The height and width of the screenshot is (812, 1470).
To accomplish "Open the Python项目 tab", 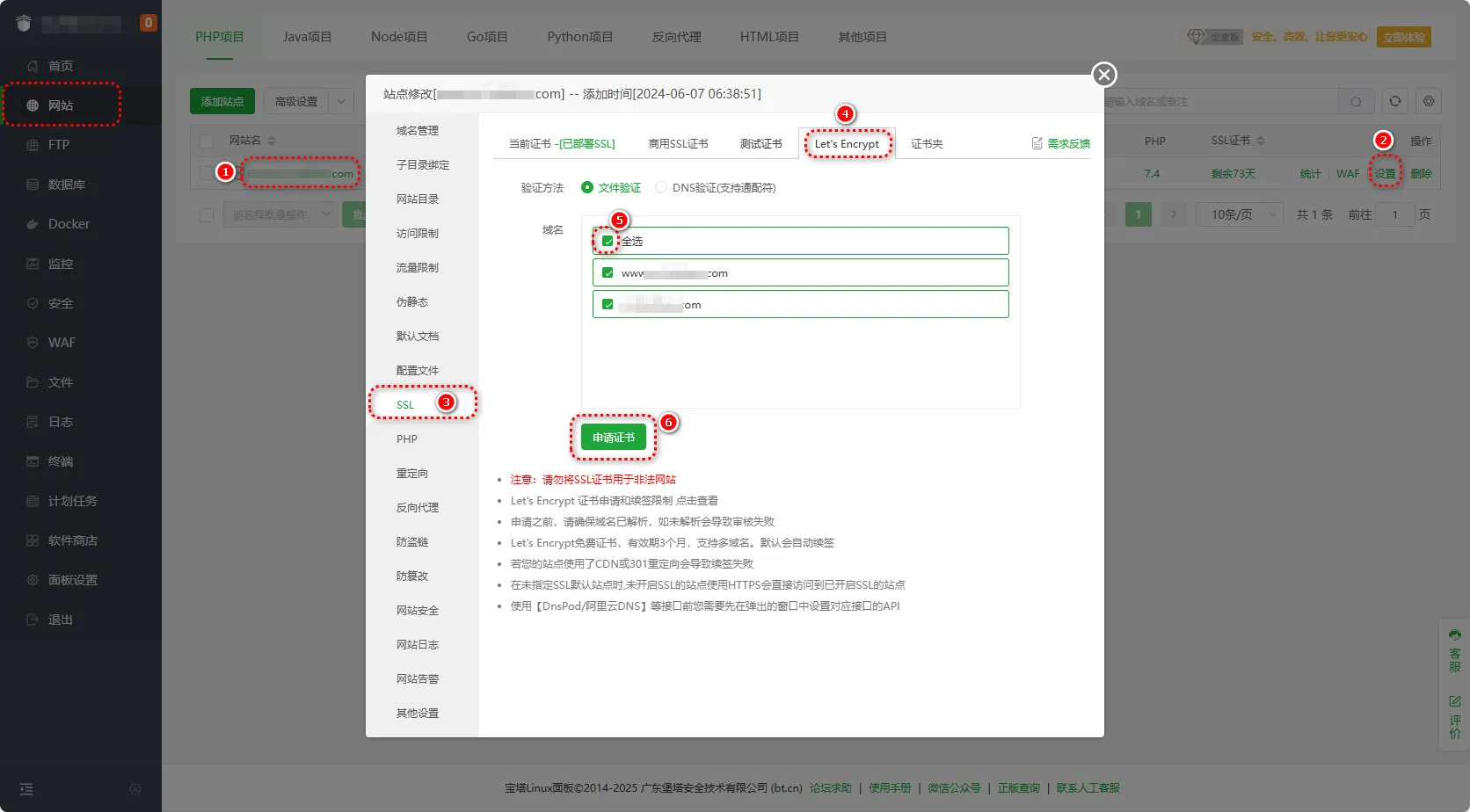I will [579, 37].
